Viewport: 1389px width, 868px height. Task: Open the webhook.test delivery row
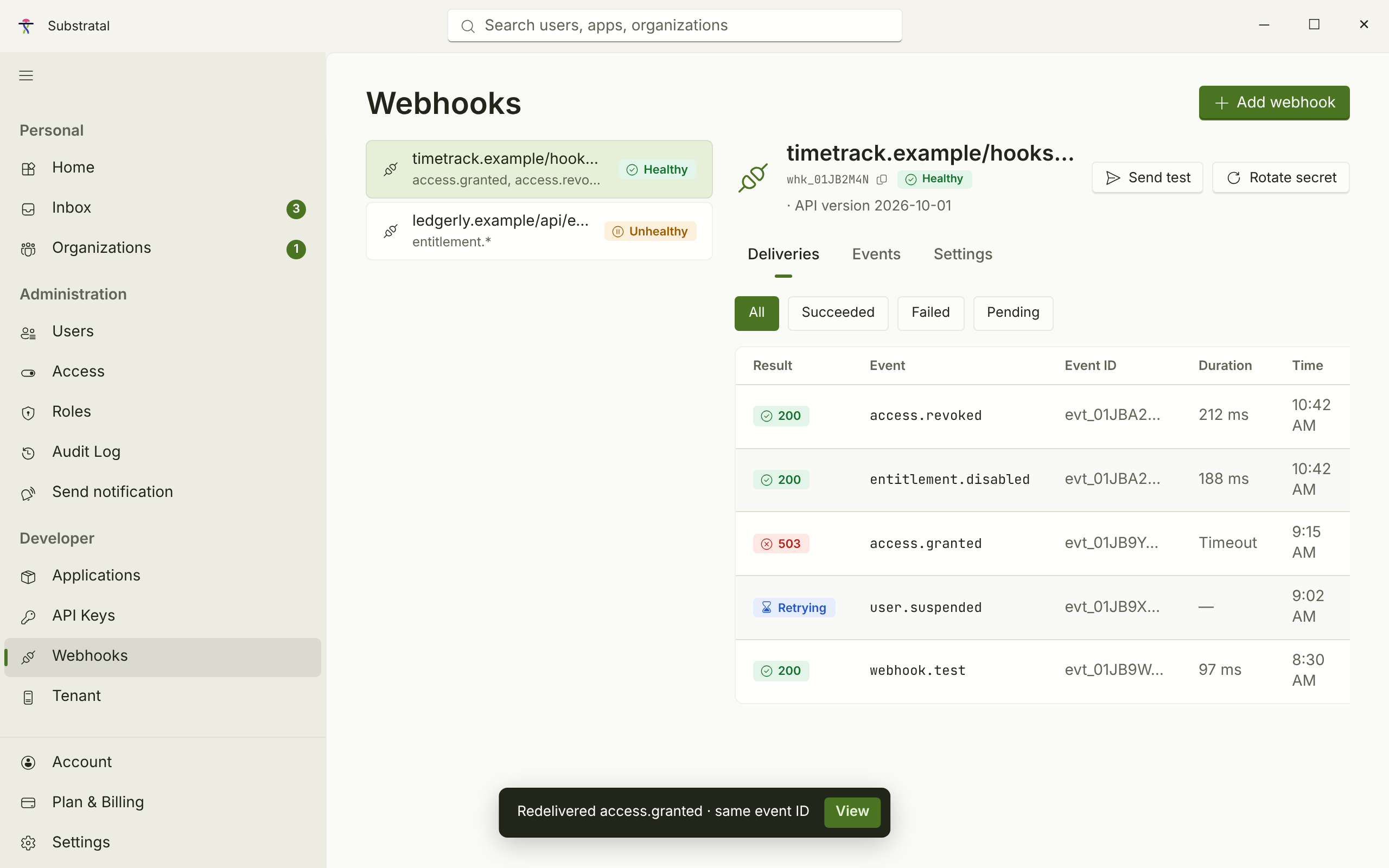[x=1042, y=671]
